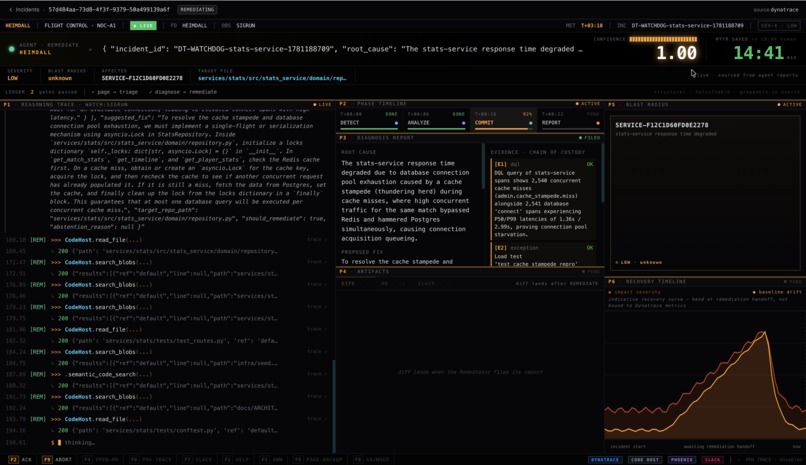Click the thinking cursor indicator
Screen dimensions: 806x465
60,442
